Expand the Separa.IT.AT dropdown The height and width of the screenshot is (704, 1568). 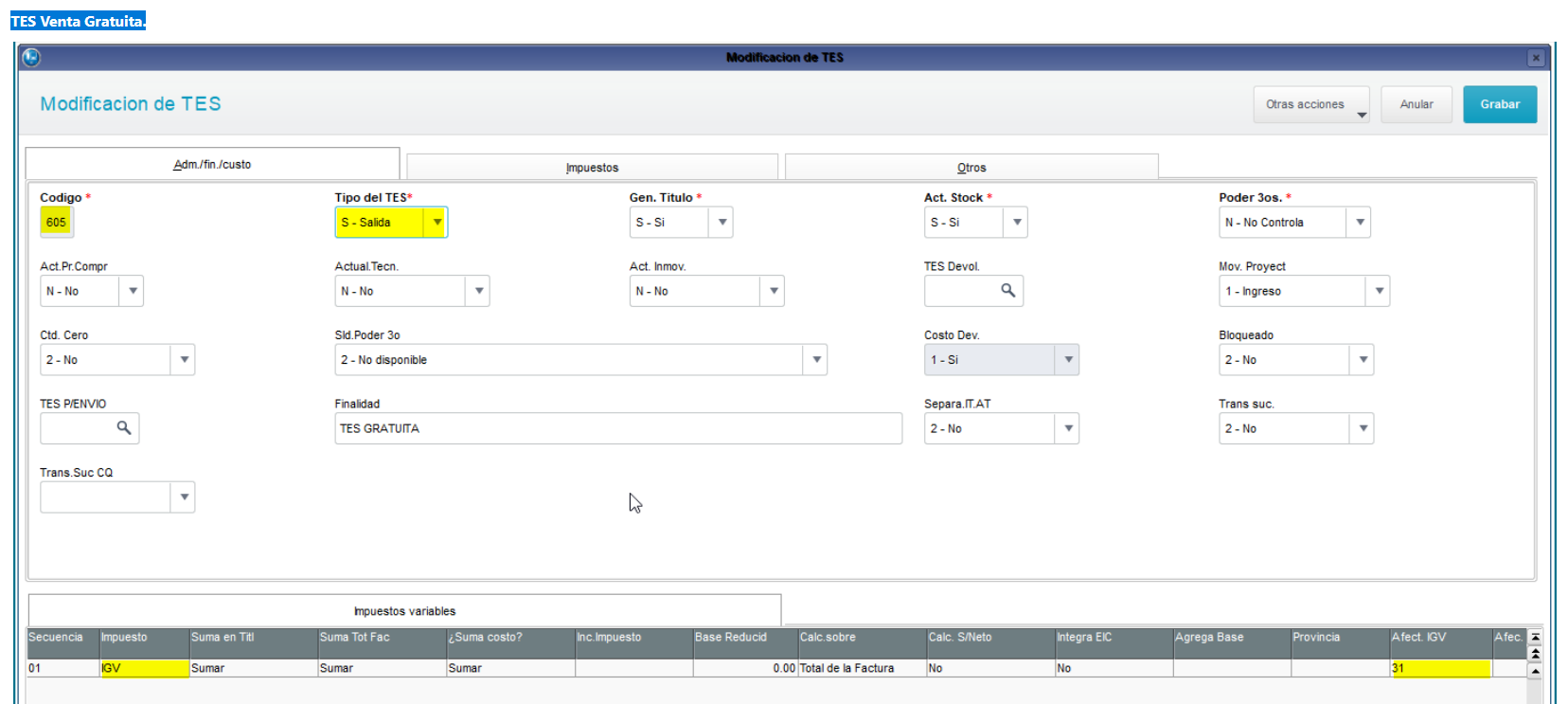point(1069,428)
